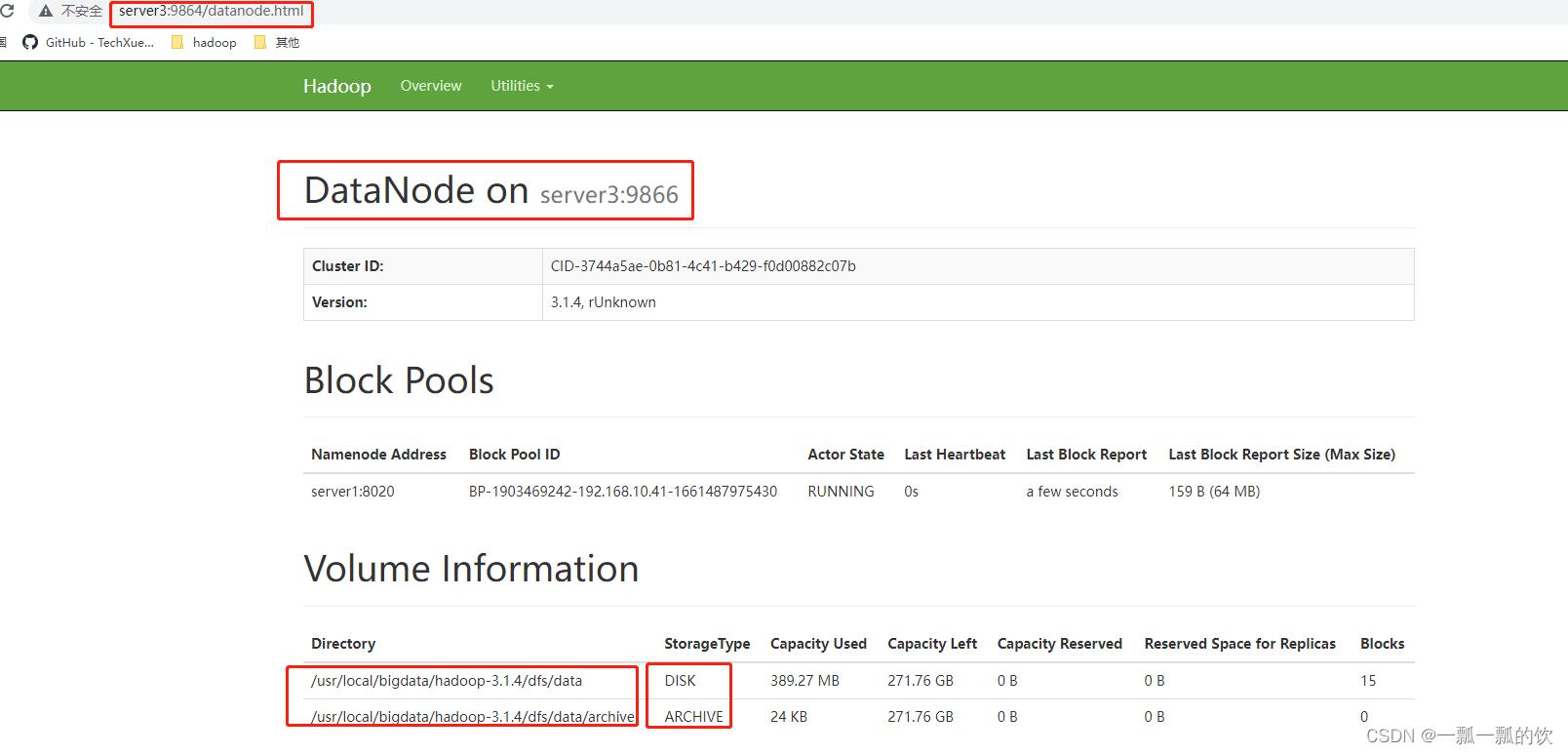Open the hadoop bookmark folder
The image size is (1568, 755).
tap(204, 42)
